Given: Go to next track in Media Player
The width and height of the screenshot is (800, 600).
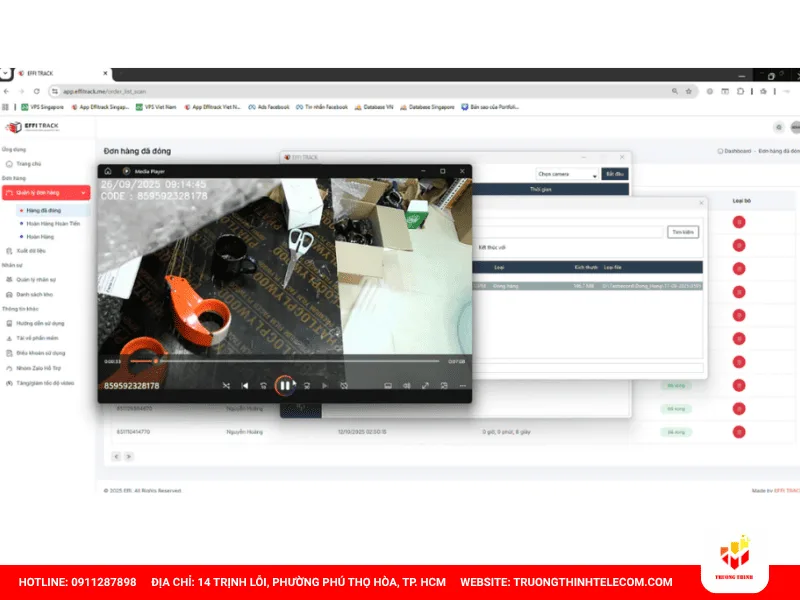Looking at the screenshot, I should [325, 386].
